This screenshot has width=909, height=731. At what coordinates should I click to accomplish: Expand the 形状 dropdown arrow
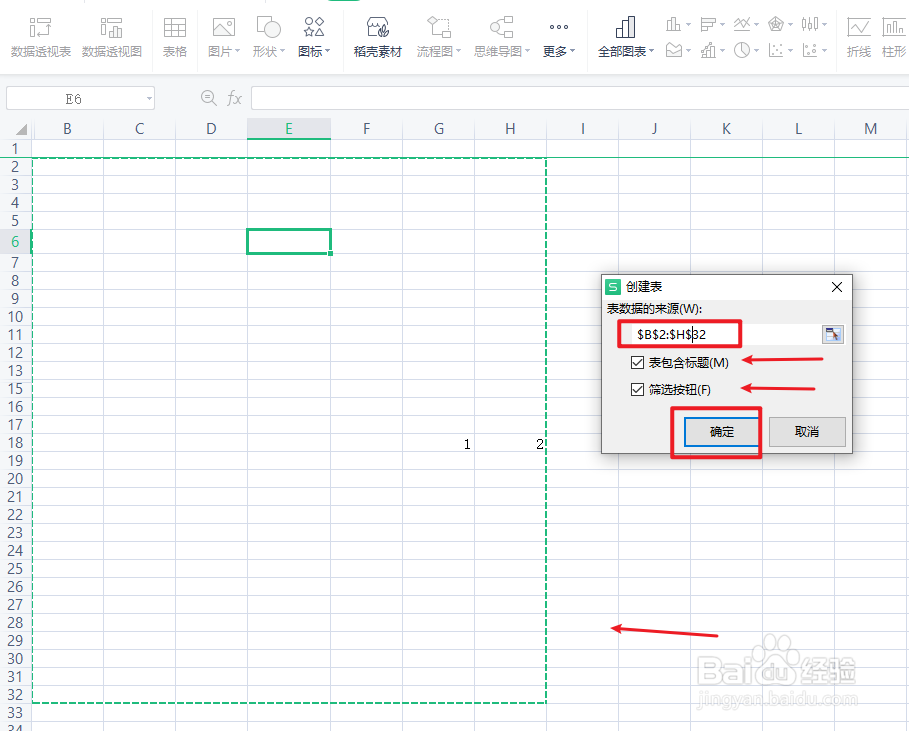(x=283, y=52)
